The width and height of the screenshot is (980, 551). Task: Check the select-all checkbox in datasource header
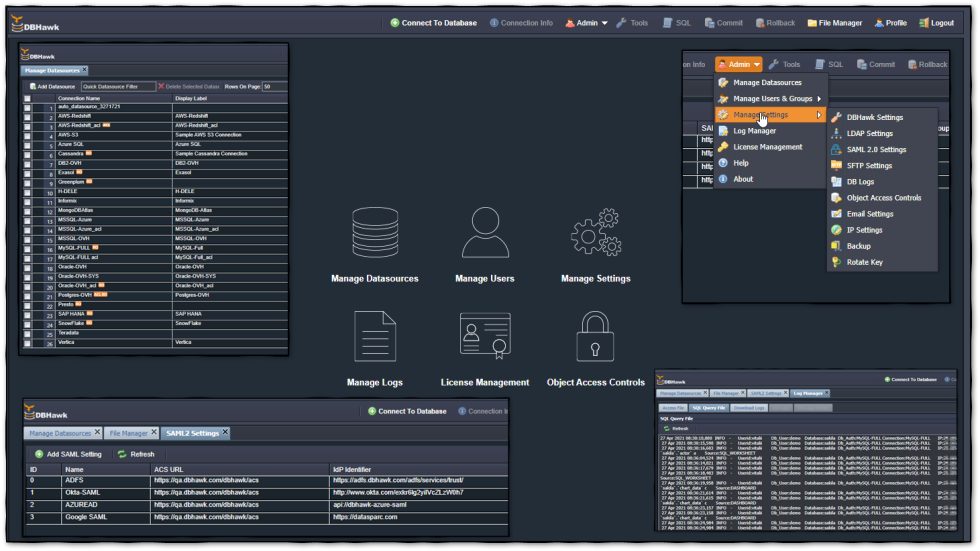pyautogui.click(x=28, y=99)
